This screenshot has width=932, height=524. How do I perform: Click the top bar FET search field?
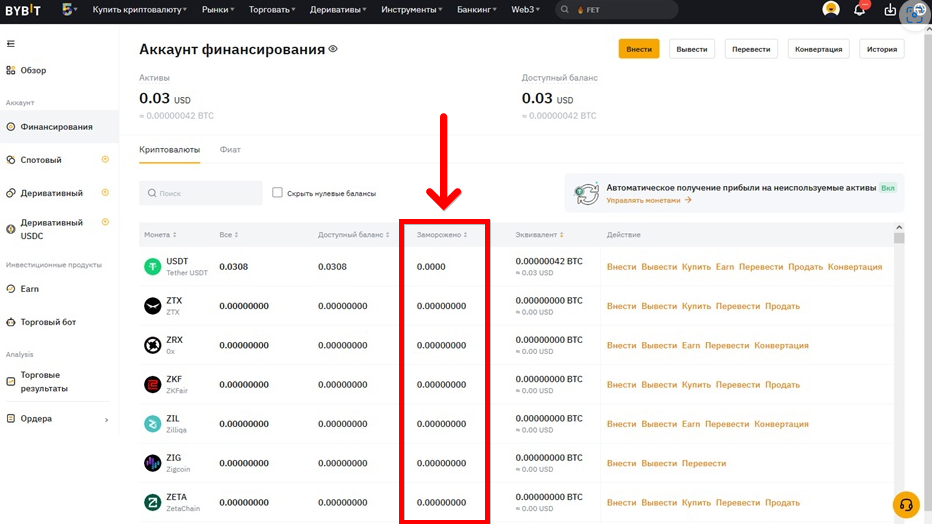616,10
